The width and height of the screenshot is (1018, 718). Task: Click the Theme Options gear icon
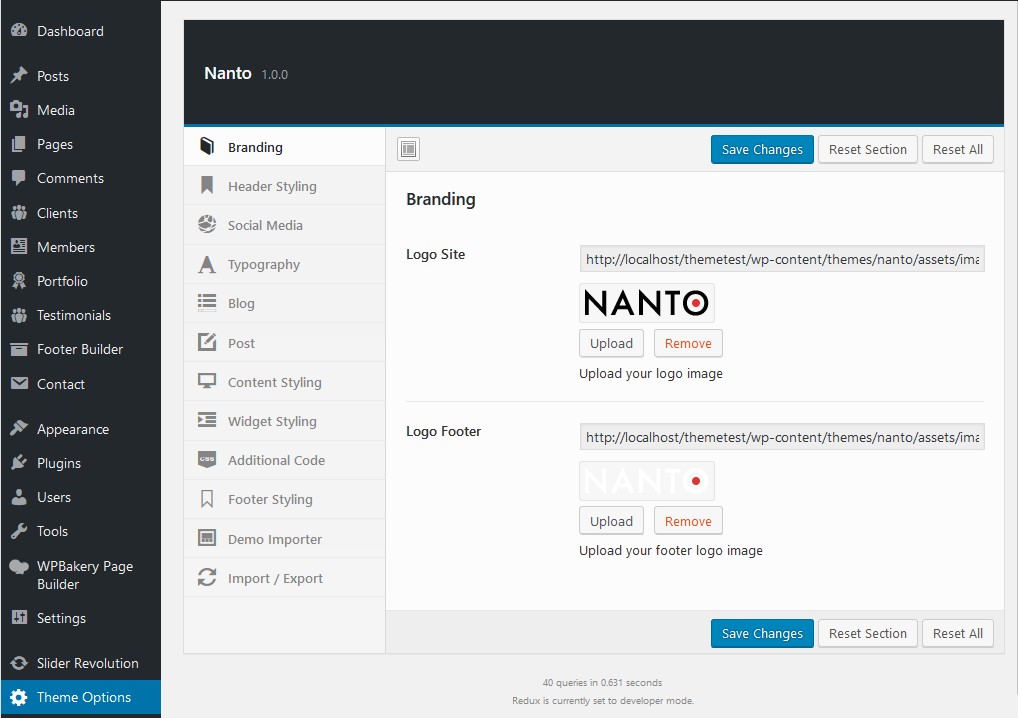(x=19, y=698)
